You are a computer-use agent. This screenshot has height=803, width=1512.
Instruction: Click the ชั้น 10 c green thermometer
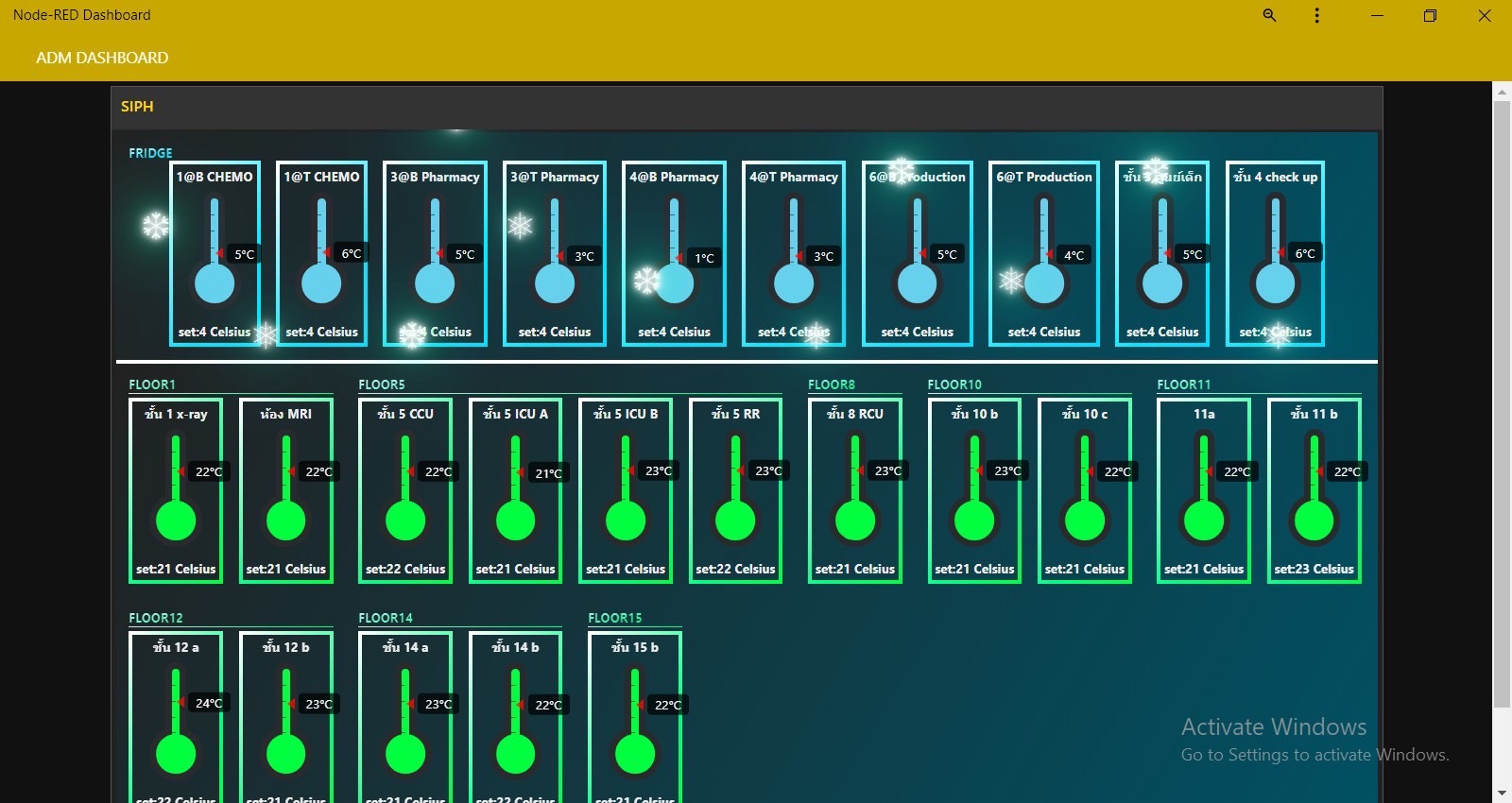point(1085,488)
